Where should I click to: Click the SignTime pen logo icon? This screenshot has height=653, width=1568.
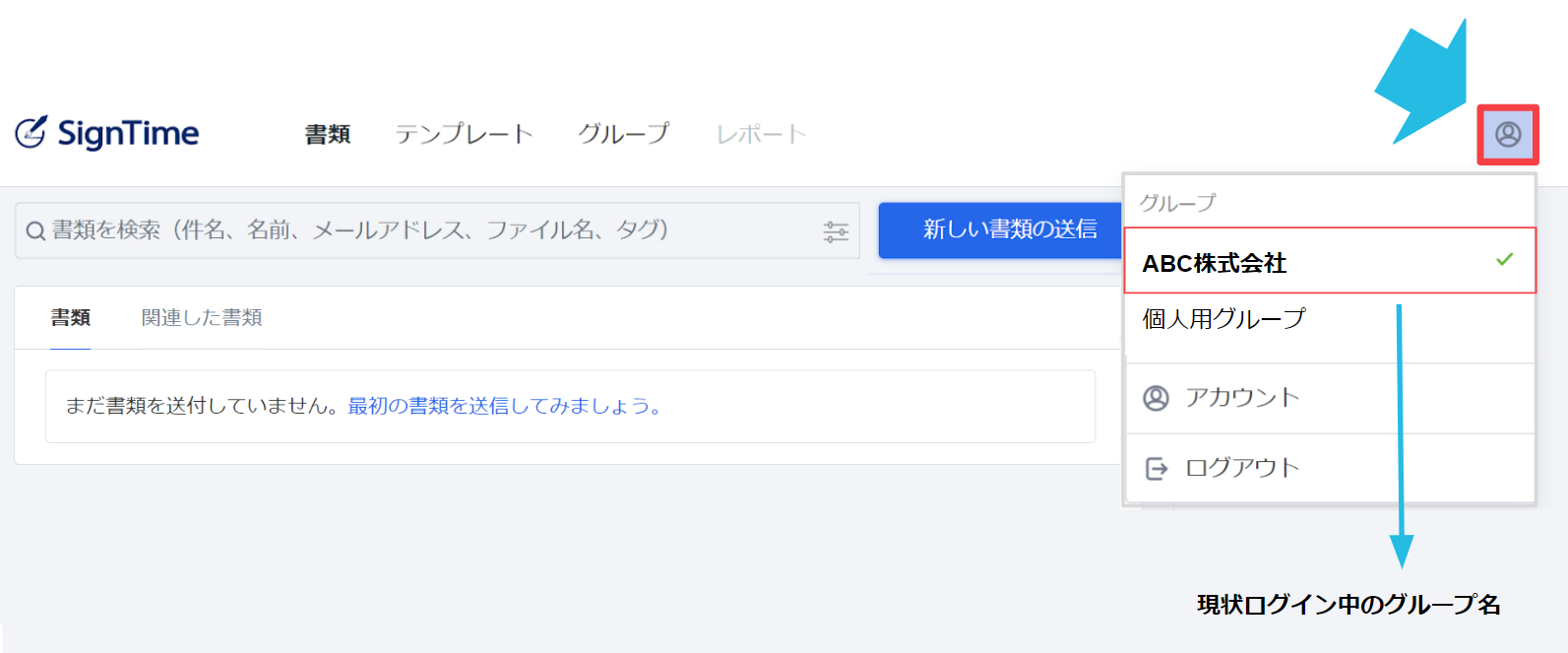coord(31,133)
